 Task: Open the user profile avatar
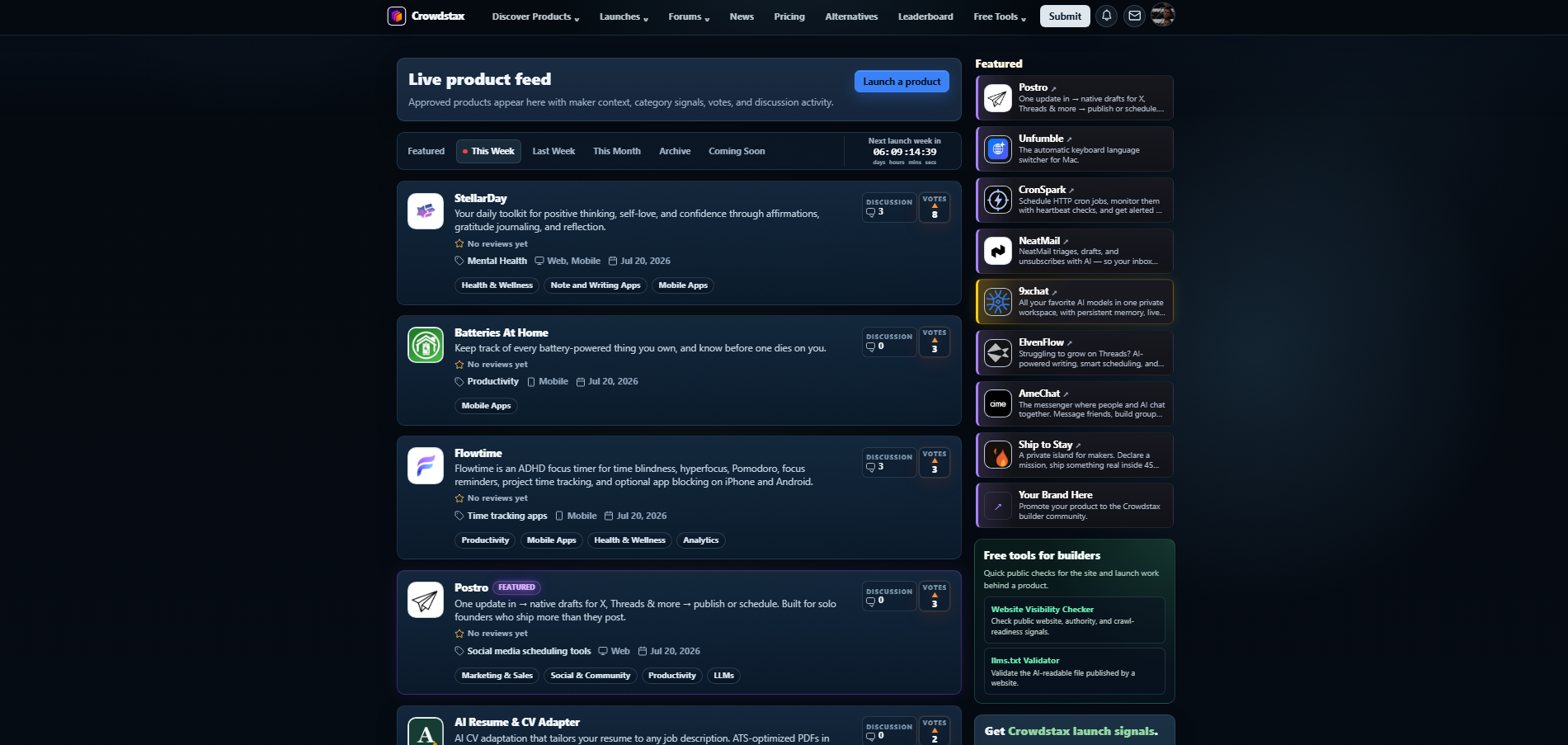point(1163,15)
